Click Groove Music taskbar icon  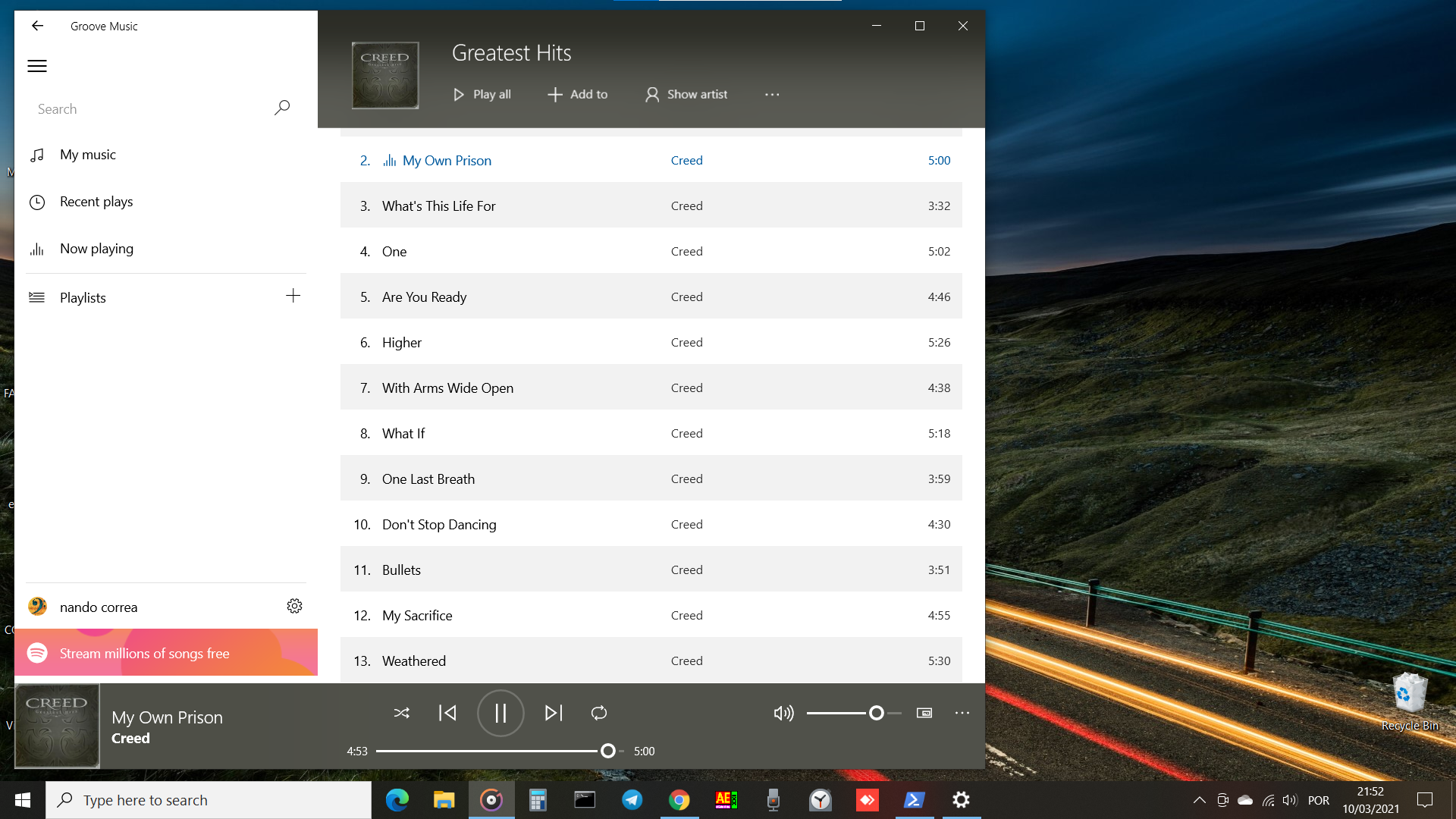pos(491,800)
